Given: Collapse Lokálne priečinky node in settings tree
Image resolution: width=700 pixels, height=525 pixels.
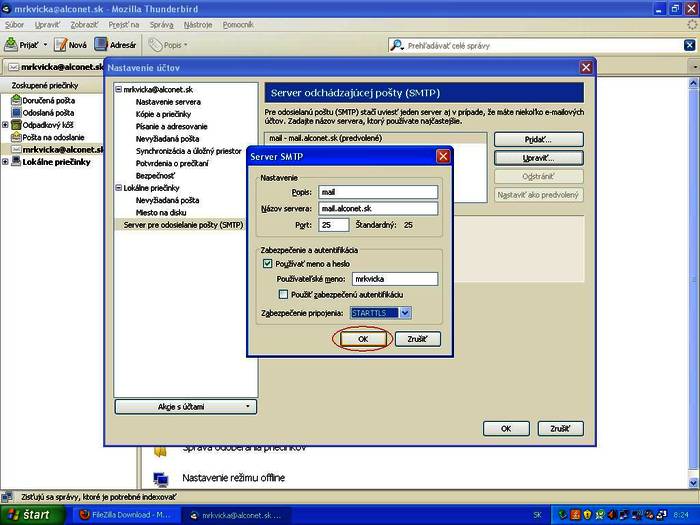Looking at the screenshot, I should (119, 188).
